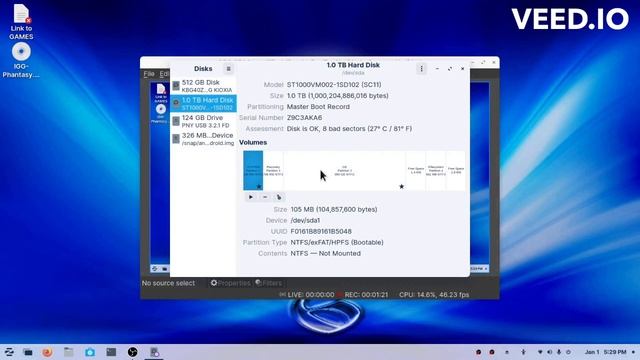Click the REC 00:01:21 status in OBS
Image resolution: width=640 pixels, height=360 pixels.
point(362,295)
